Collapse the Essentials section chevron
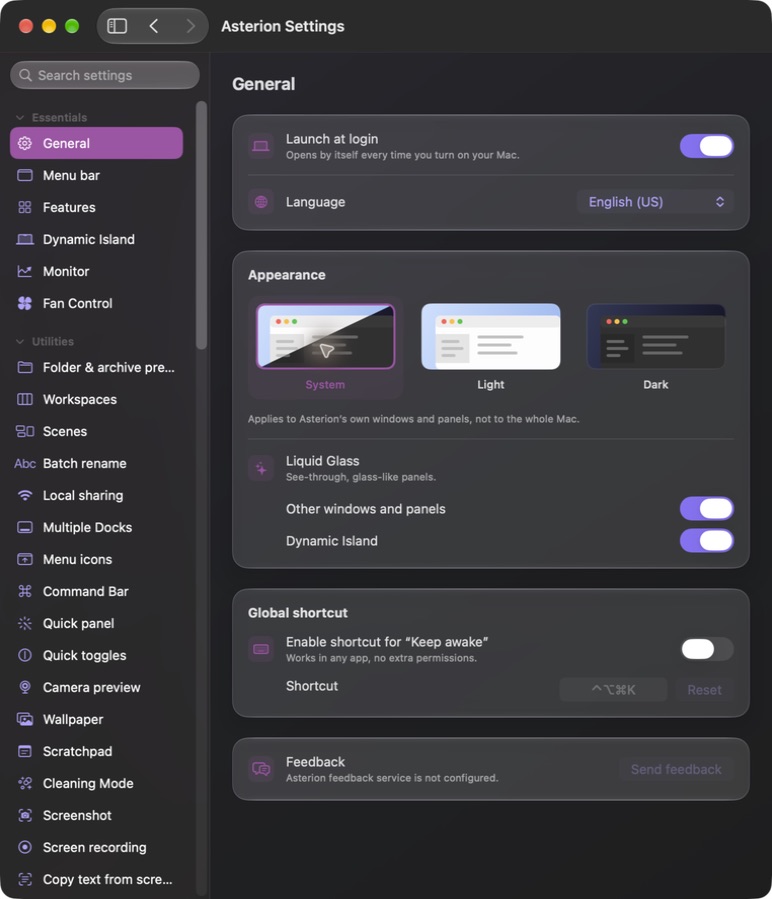This screenshot has width=772, height=899. pos(20,118)
